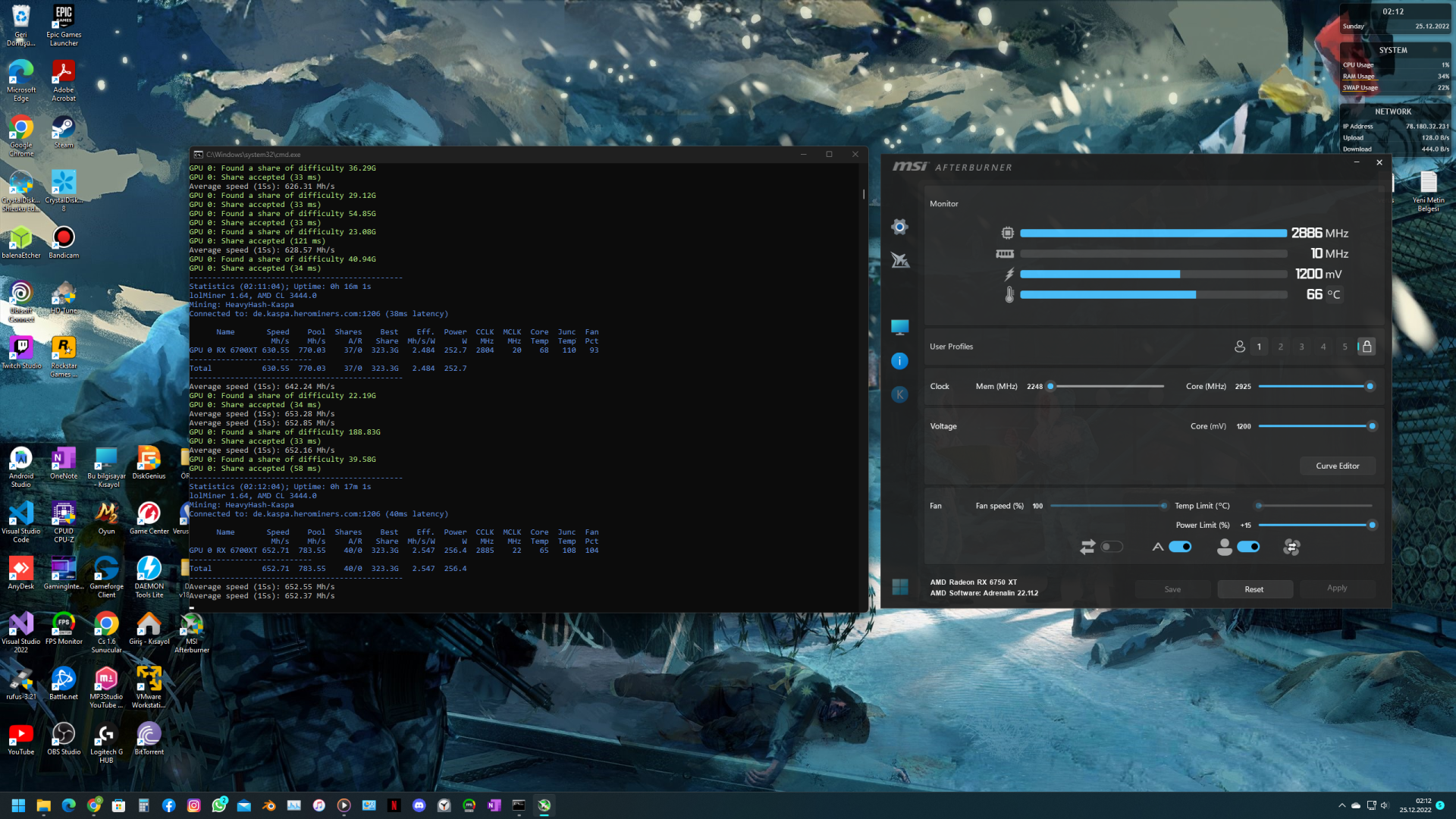
Task: Click the Apply button
Action: (1337, 588)
